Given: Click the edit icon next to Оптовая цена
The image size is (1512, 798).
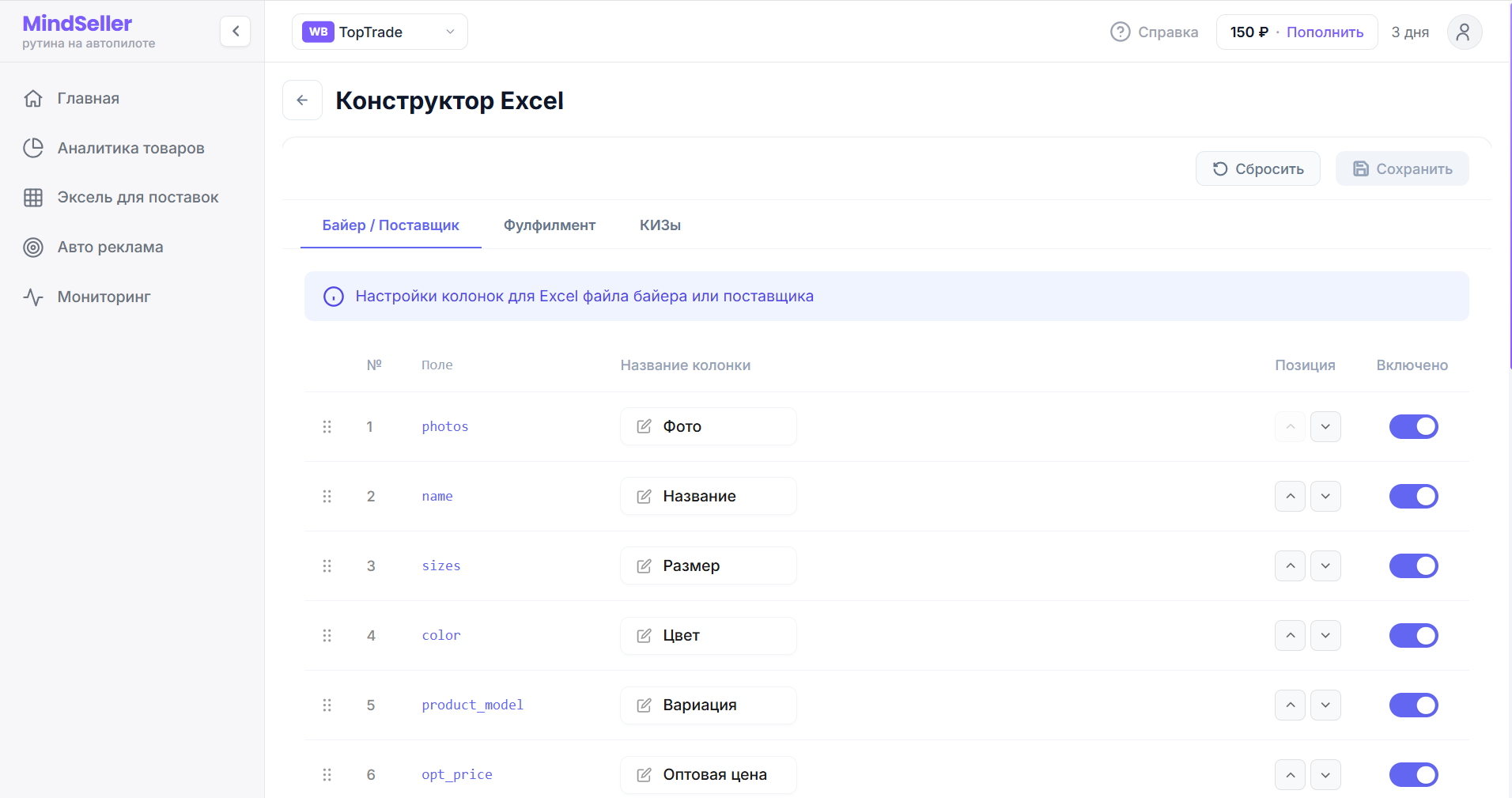Looking at the screenshot, I should coord(644,774).
